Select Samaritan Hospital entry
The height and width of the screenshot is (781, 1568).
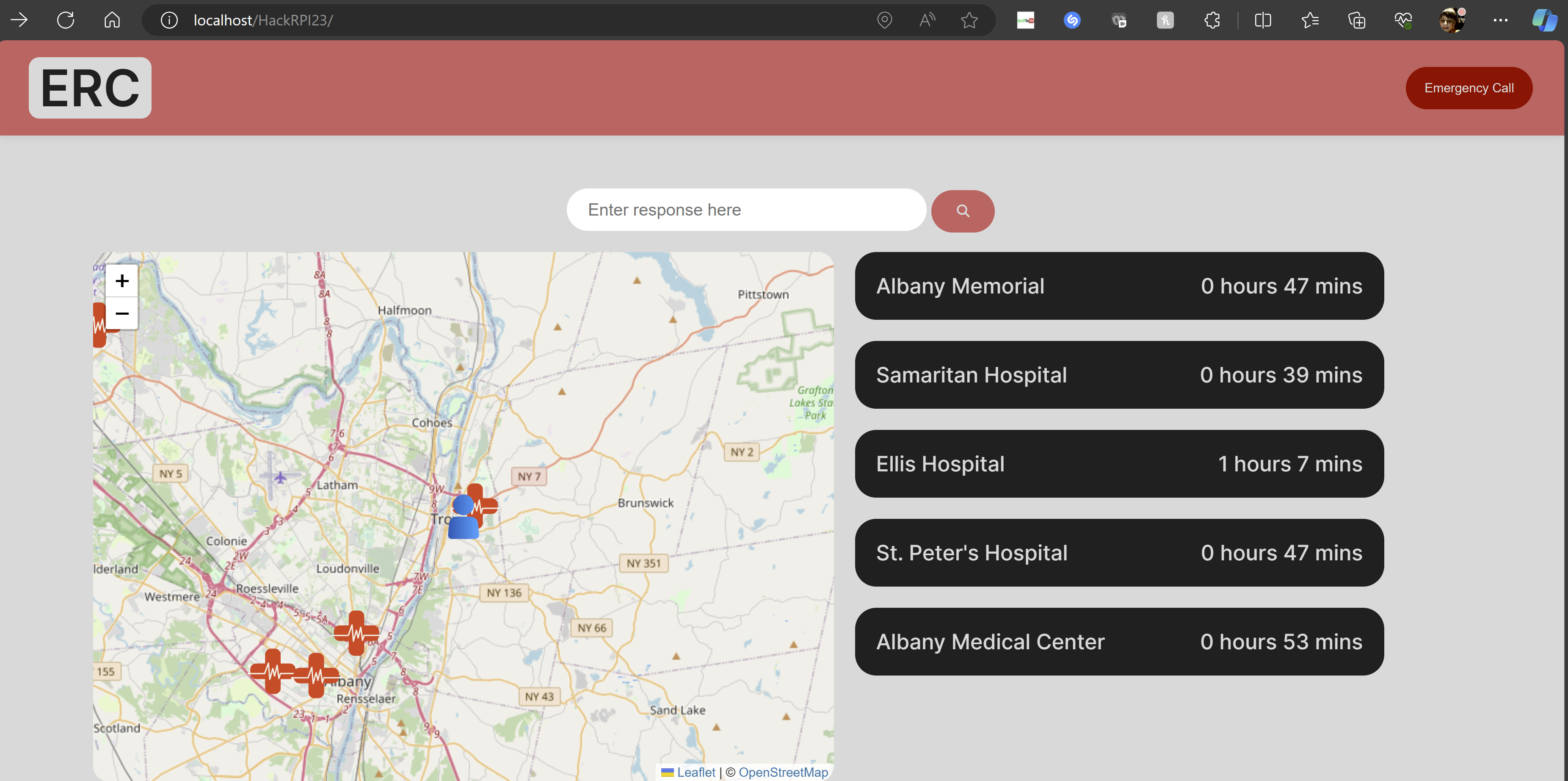pos(1119,375)
